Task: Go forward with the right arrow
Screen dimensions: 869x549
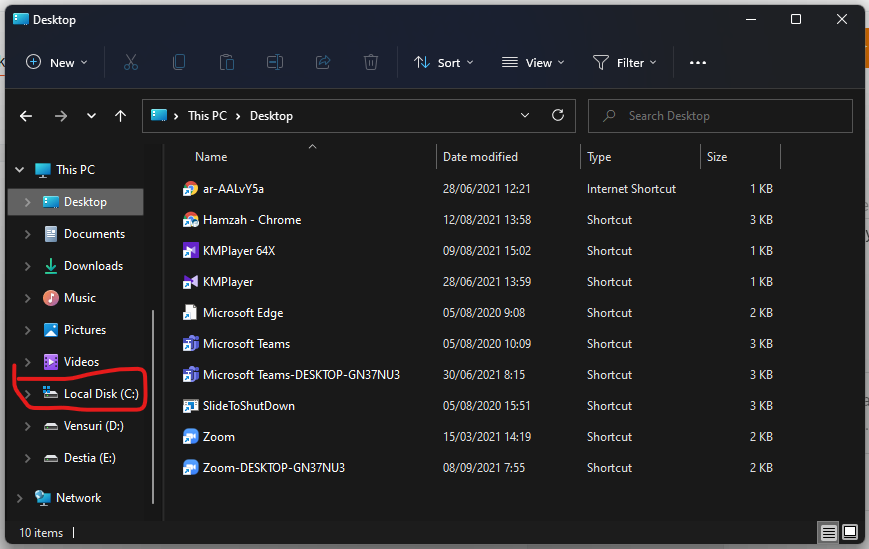Action: 61,116
